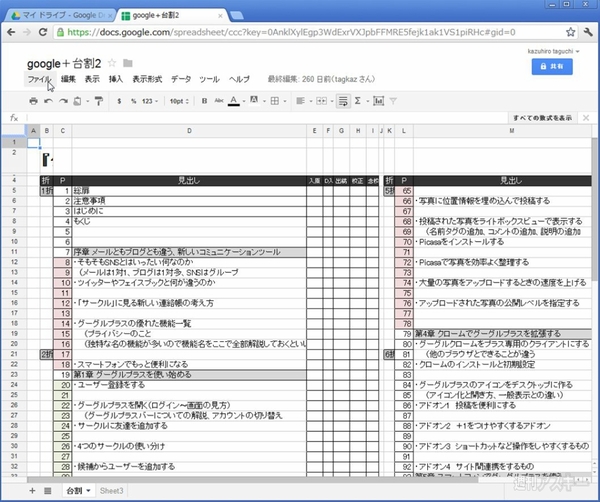
Task: Open the cell borders tool
Action: click(275, 101)
